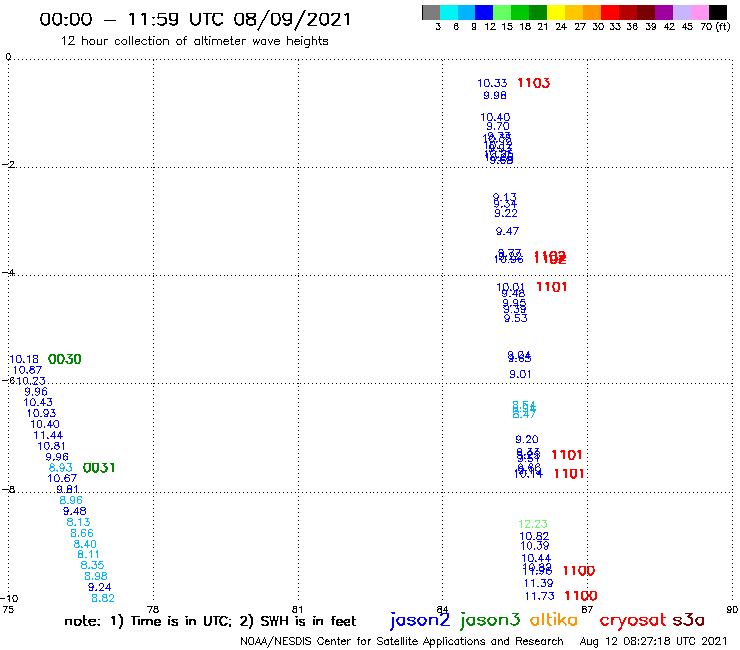Click the light green 12-15 ft legend swatch

coord(503,12)
